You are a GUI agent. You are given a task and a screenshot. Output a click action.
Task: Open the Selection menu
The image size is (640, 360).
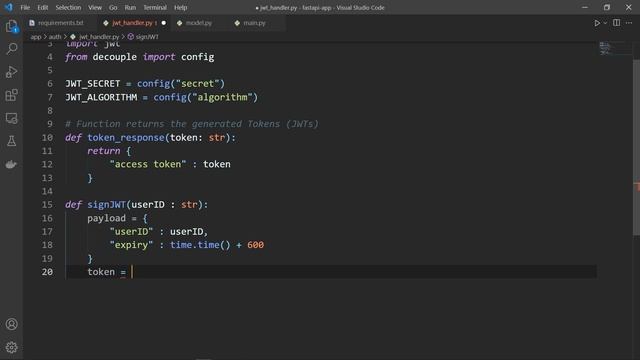(68, 7)
